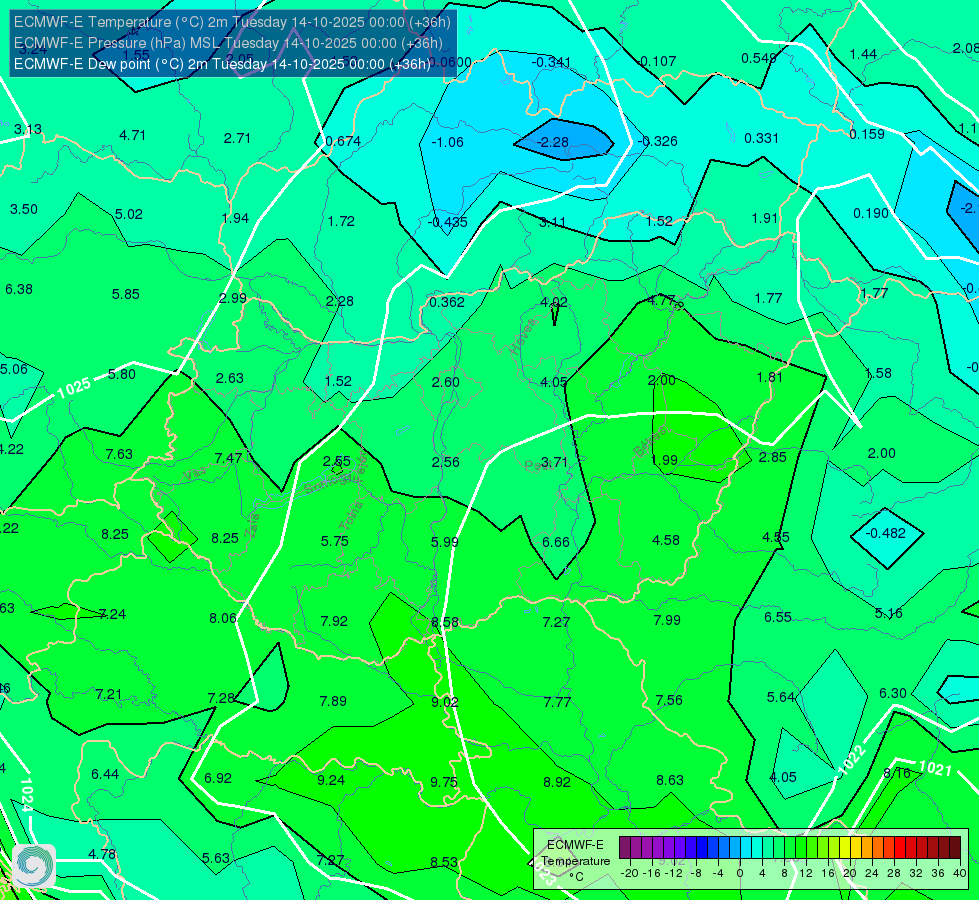
Task: Select the ECMWF-E Dew point 2m layer label
Action: click(223, 64)
